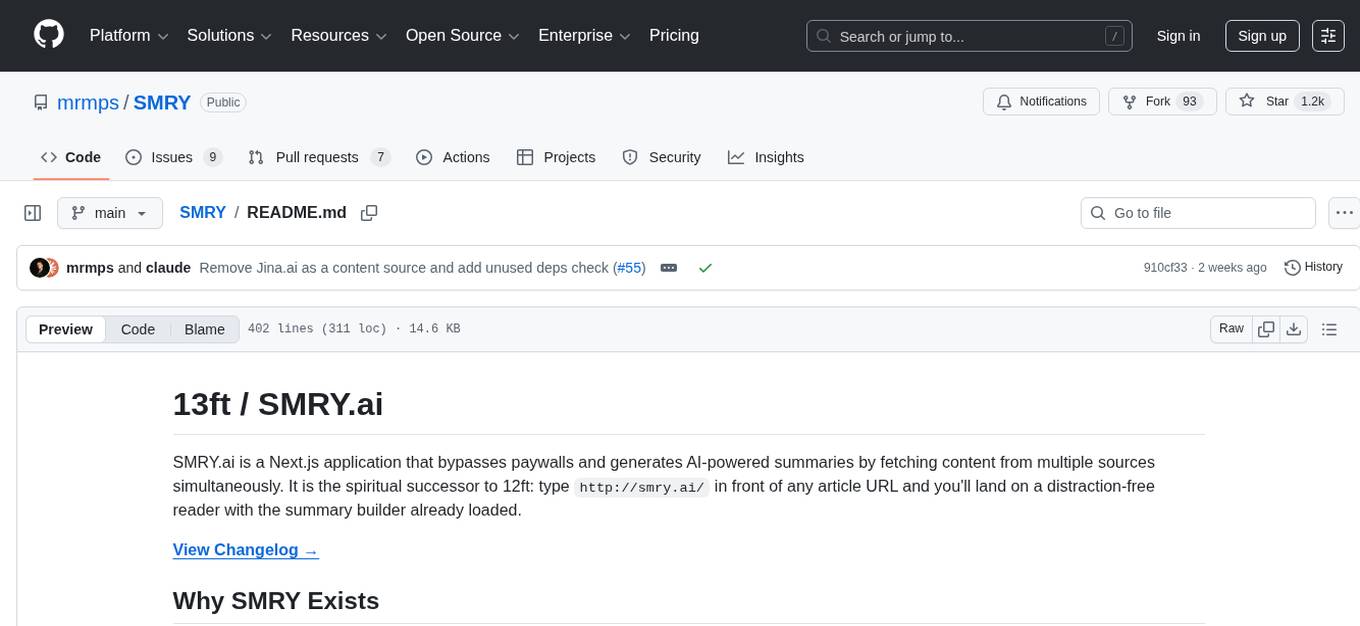Image resolution: width=1360 pixels, height=626 pixels.
Task: Select the Preview view toggle
Action: click(x=66, y=329)
